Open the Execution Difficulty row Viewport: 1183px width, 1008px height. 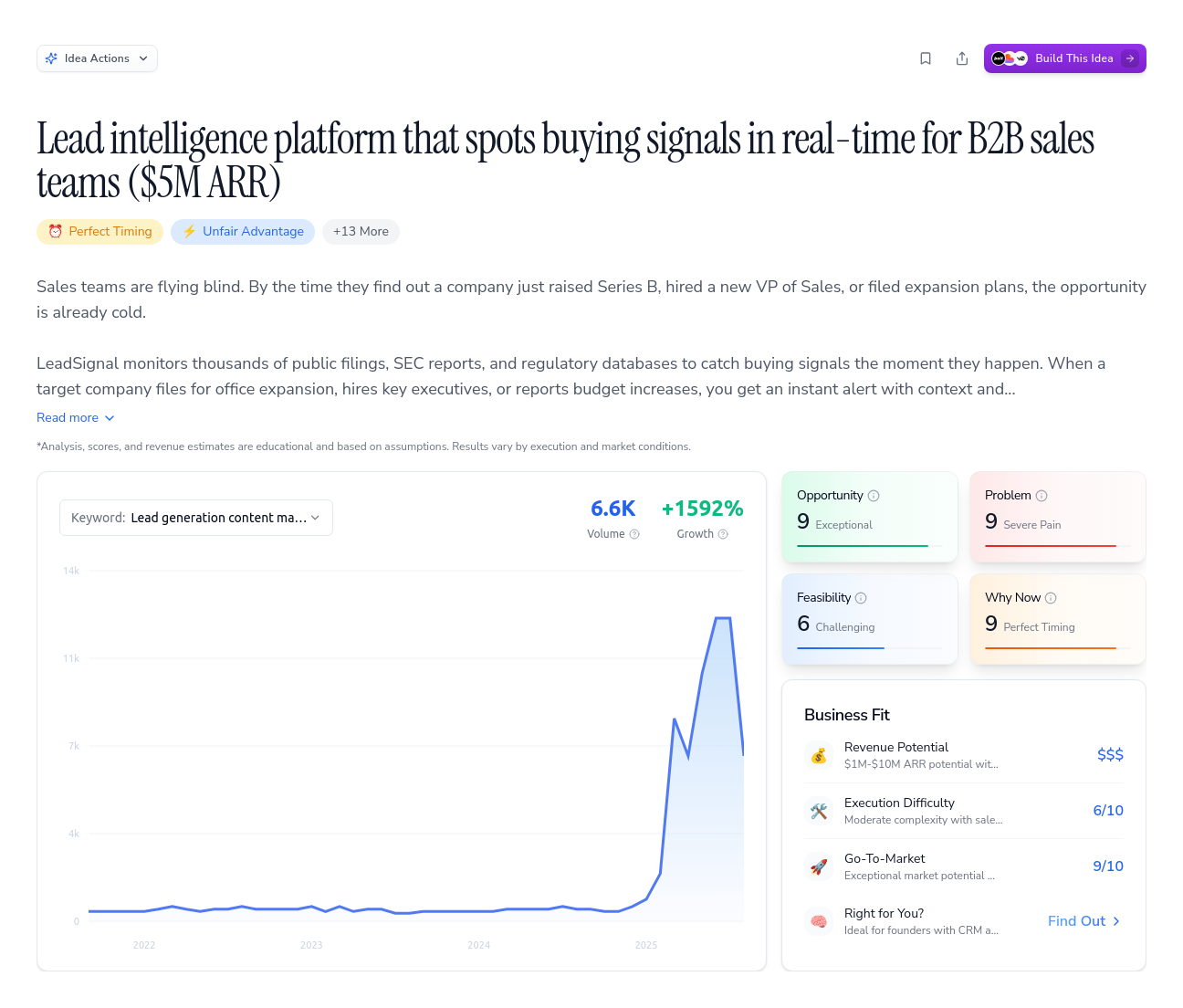coord(963,811)
